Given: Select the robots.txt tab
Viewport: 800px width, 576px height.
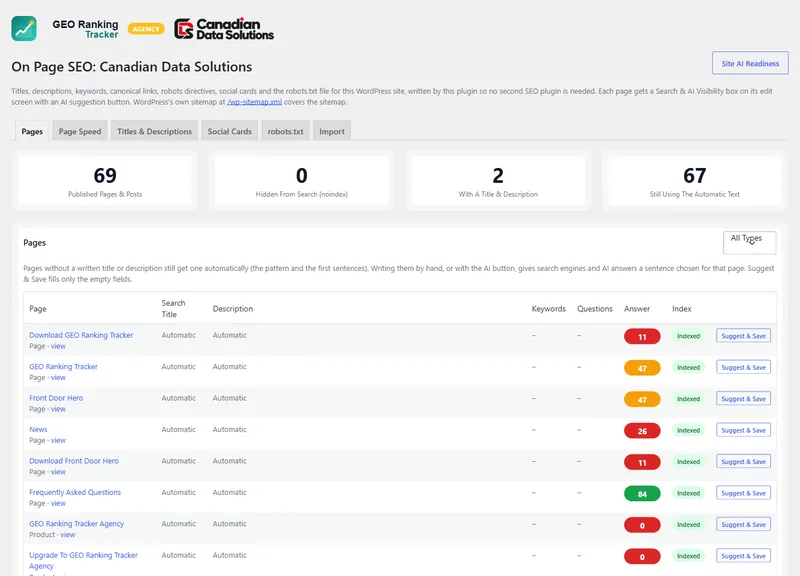Looking at the screenshot, I should coord(286,131).
